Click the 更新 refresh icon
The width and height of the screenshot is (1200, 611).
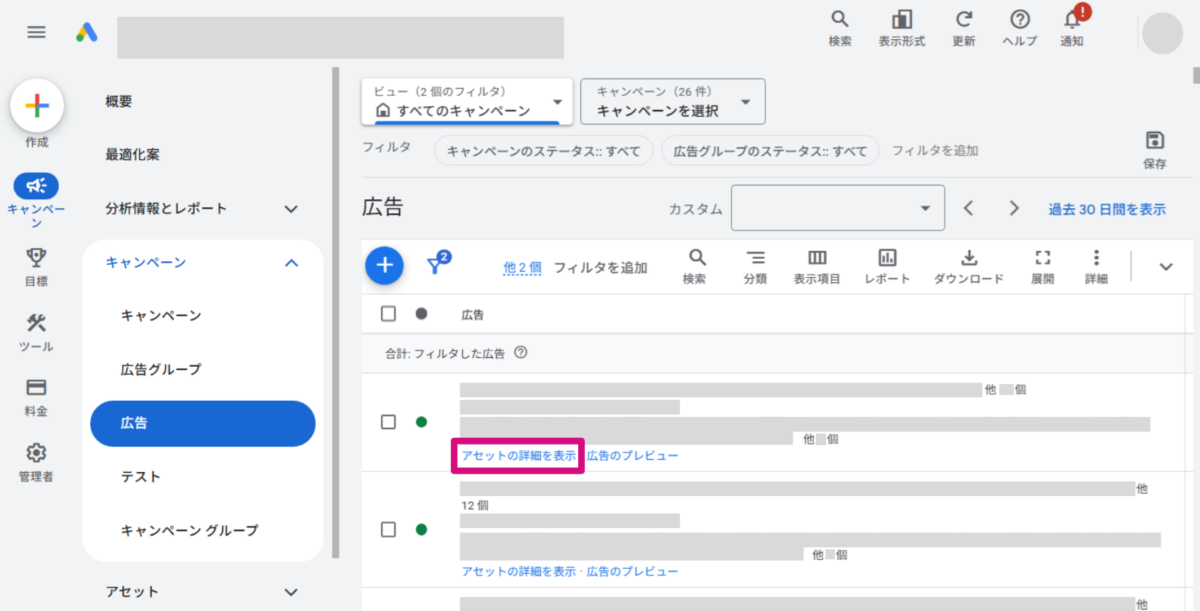point(964,20)
